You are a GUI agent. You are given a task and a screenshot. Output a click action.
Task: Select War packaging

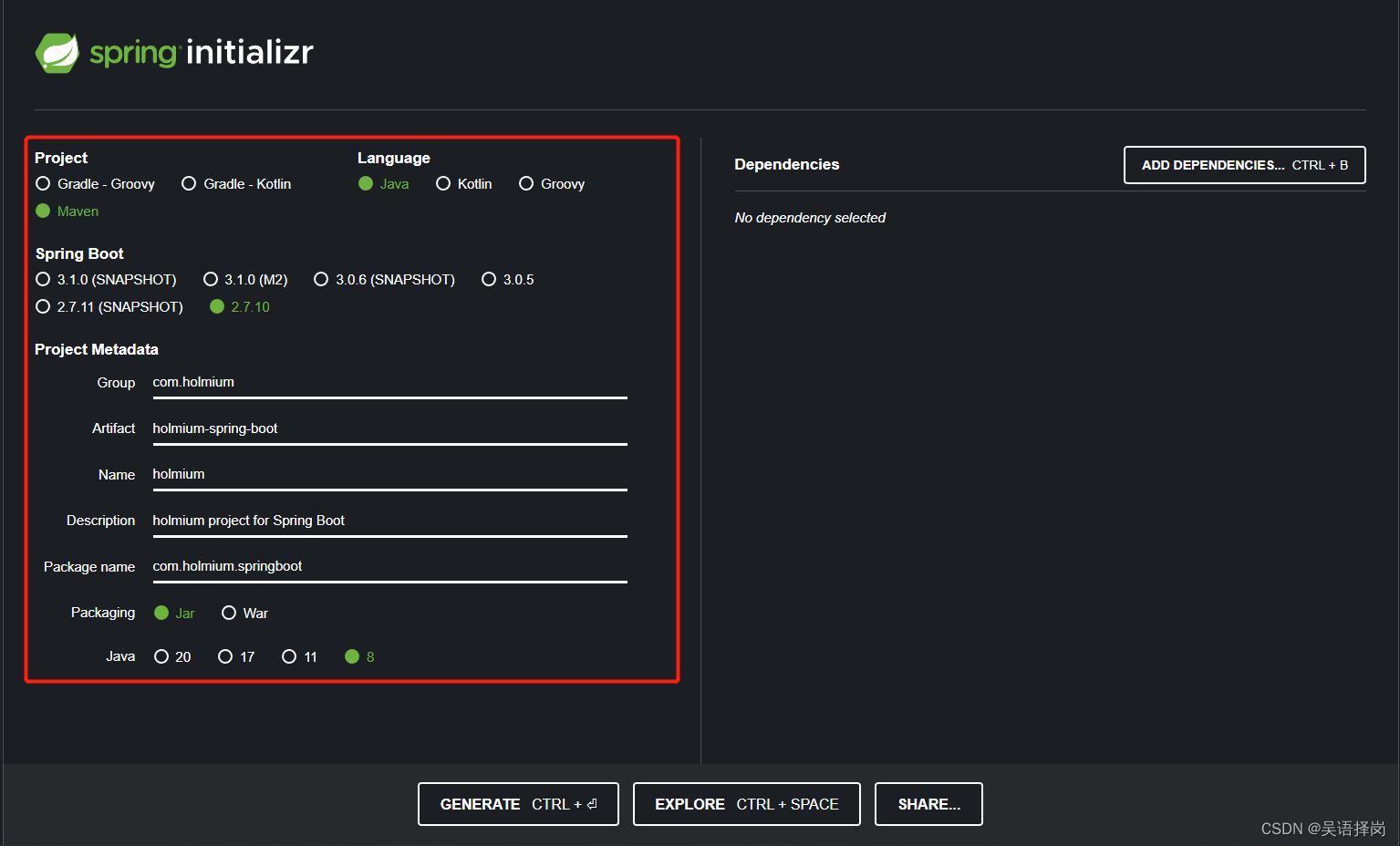click(x=244, y=614)
